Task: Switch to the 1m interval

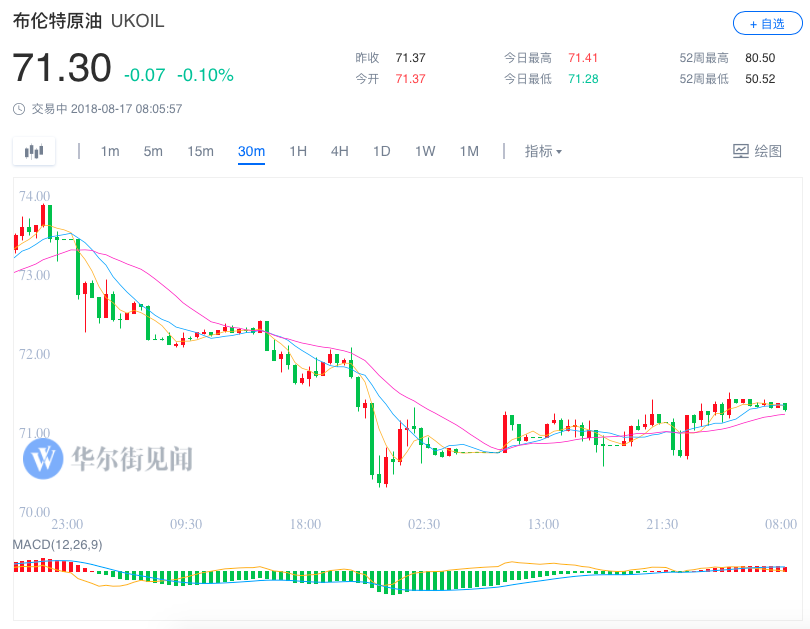Action: pos(110,151)
